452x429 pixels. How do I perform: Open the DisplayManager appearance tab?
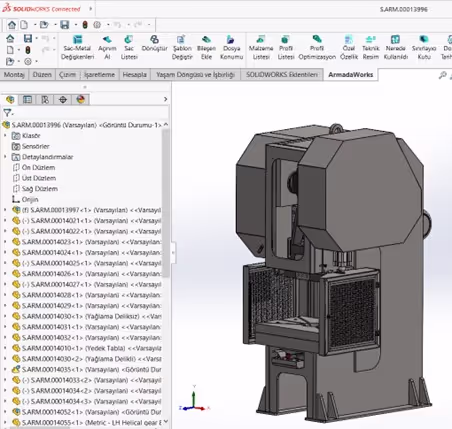(x=81, y=99)
